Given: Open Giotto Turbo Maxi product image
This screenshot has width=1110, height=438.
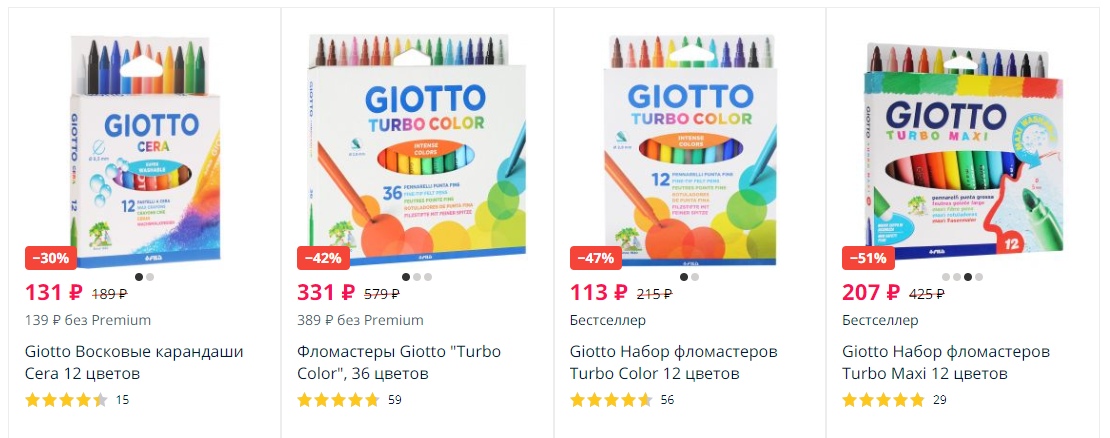Looking at the screenshot, I should click(x=963, y=150).
